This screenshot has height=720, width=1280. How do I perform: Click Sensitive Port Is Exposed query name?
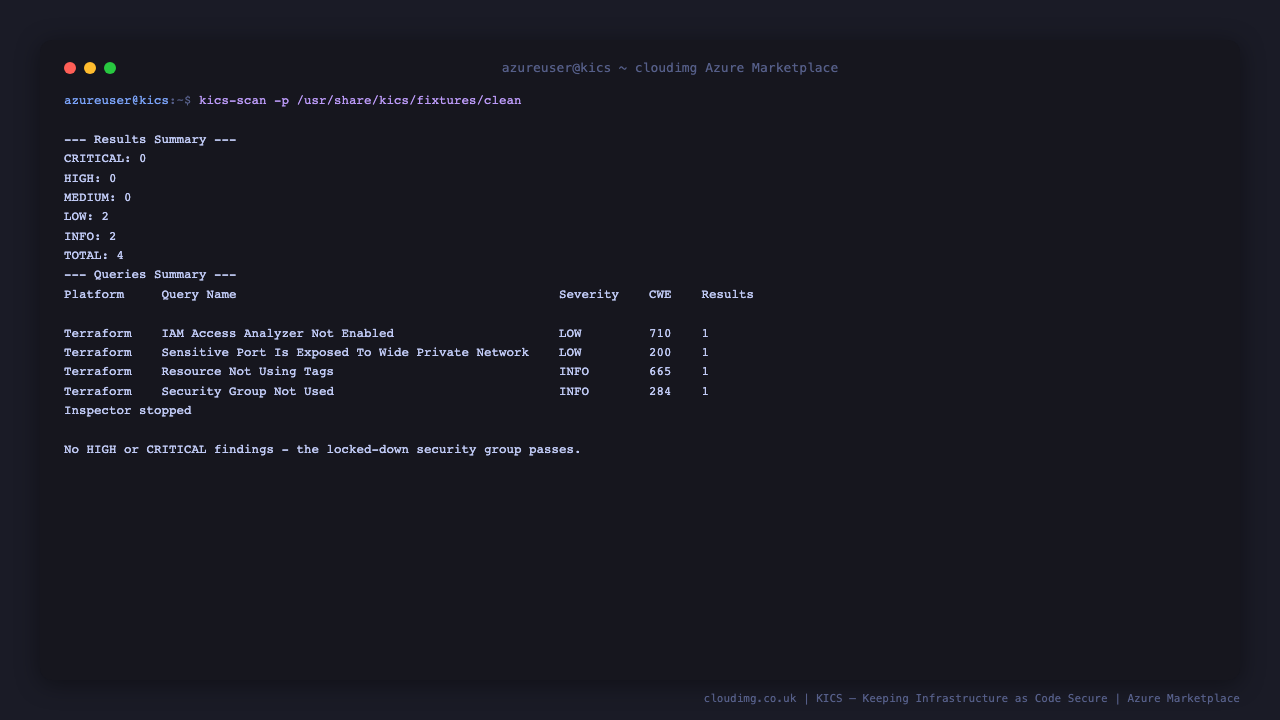(x=345, y=353)
